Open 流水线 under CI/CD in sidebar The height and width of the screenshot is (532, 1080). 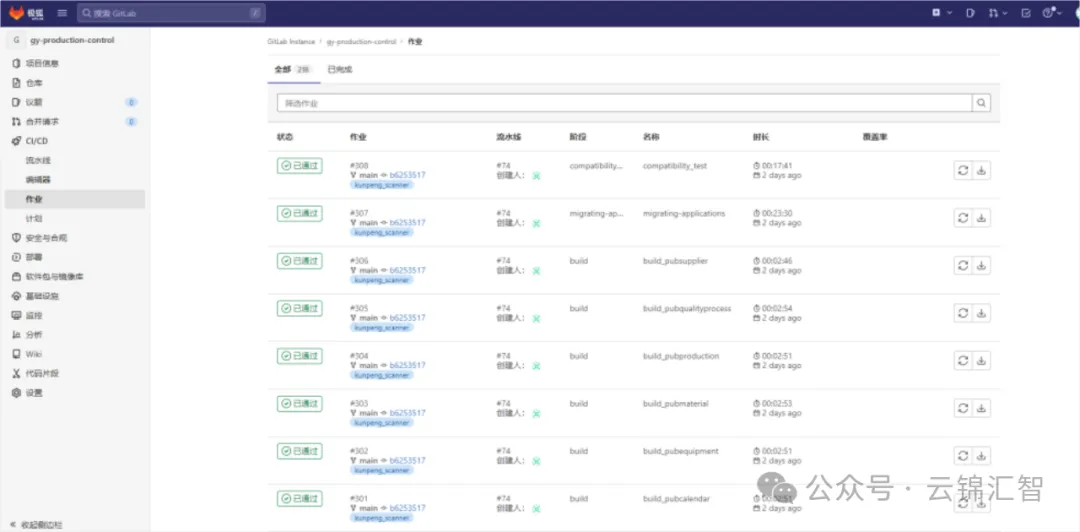(38, 160)
